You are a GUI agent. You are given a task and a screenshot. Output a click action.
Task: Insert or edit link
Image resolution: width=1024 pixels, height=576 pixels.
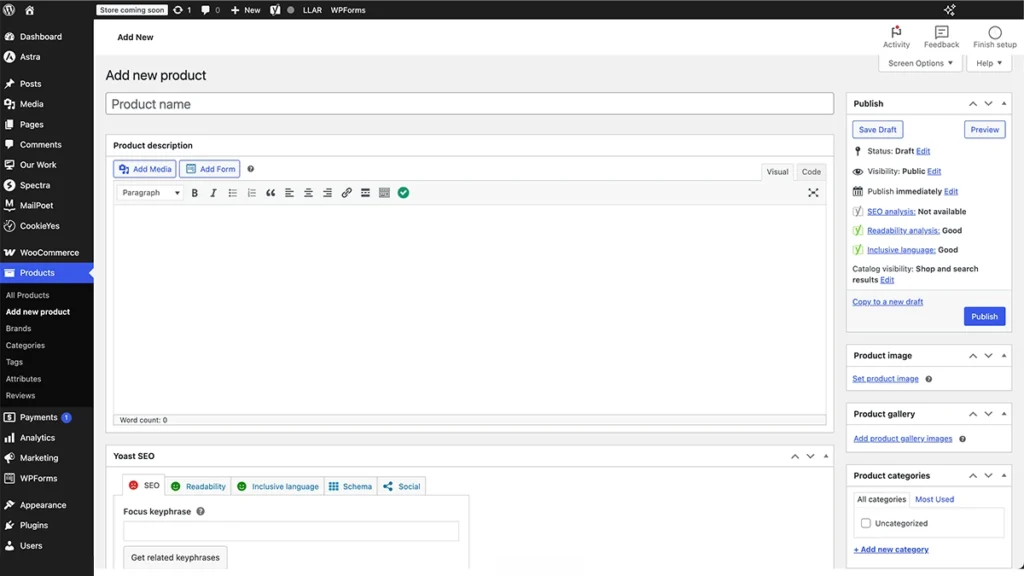pos(346,193)
